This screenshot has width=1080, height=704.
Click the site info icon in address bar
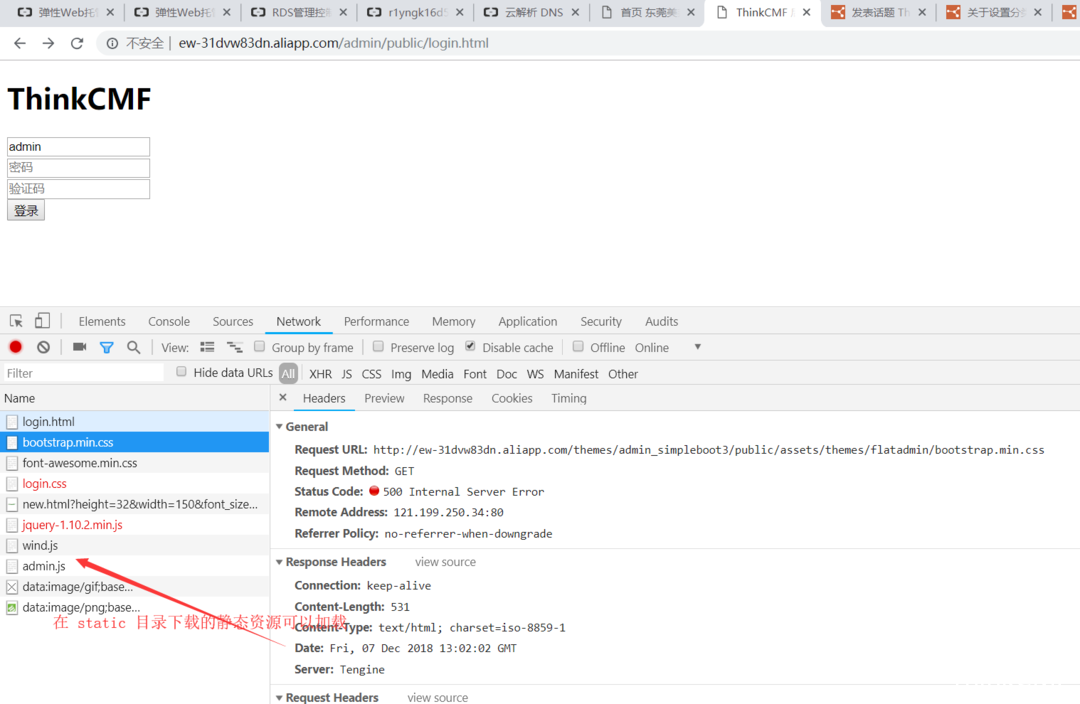coord(112,43)
